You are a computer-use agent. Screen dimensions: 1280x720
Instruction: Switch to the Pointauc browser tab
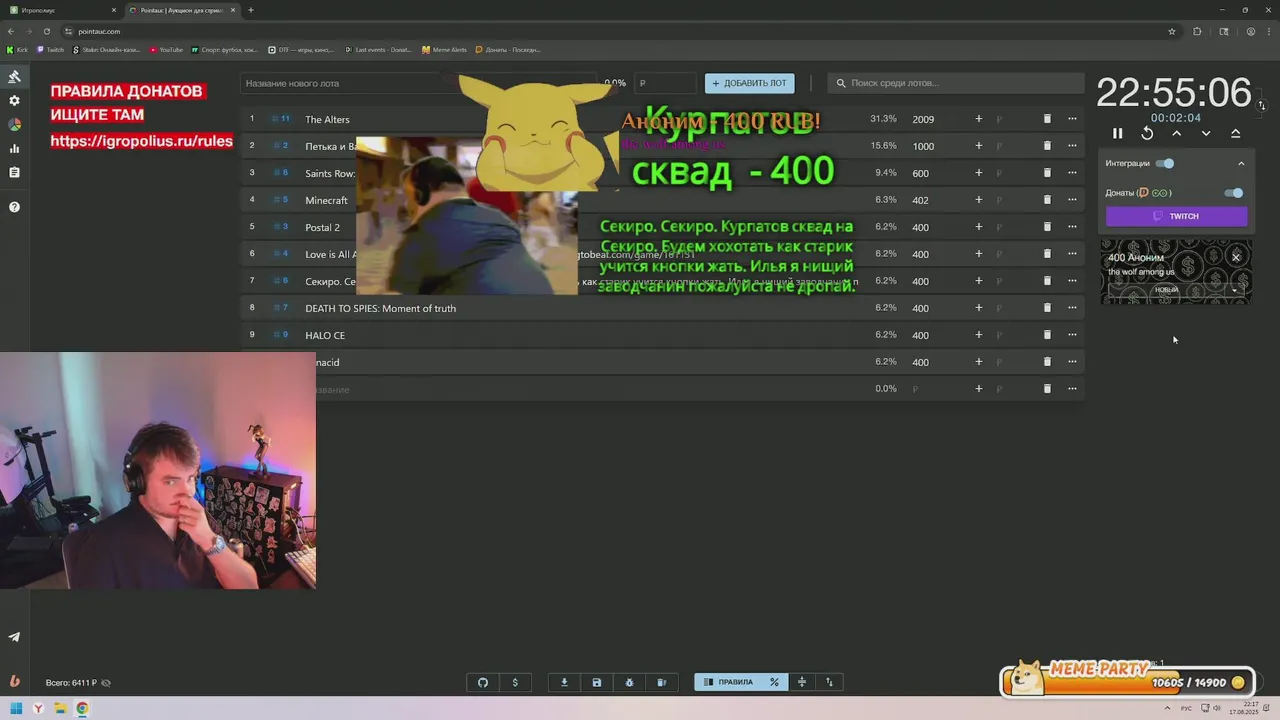(180, 10)
